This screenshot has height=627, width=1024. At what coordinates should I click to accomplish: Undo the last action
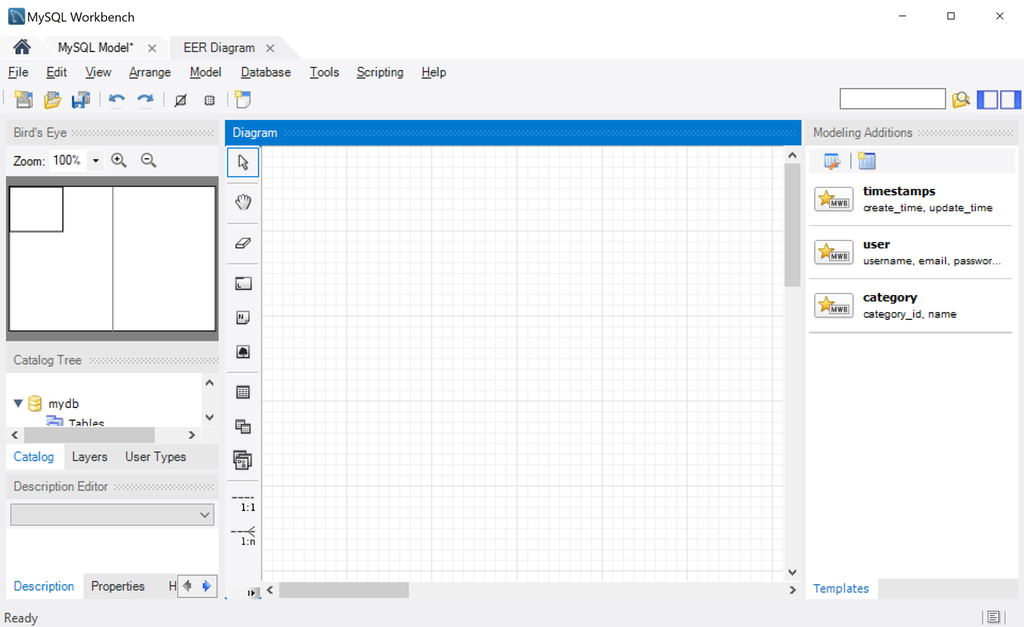tap(115, 99)
